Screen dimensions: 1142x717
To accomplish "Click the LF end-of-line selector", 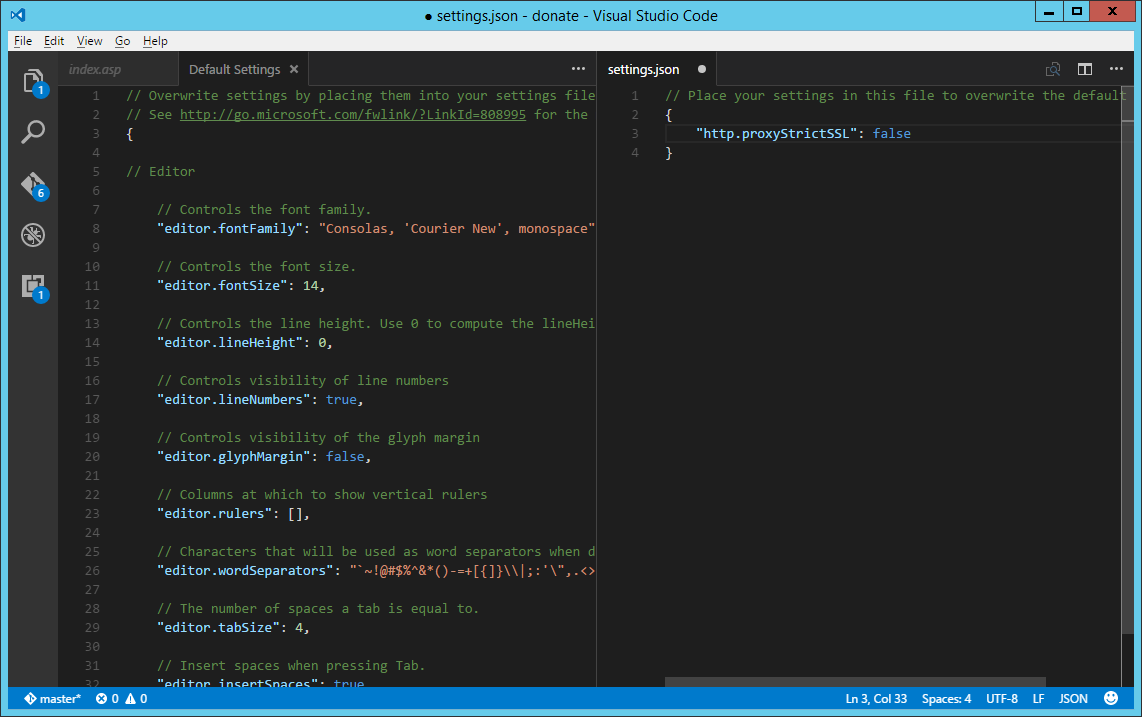I will click(x=1038, y=699).
